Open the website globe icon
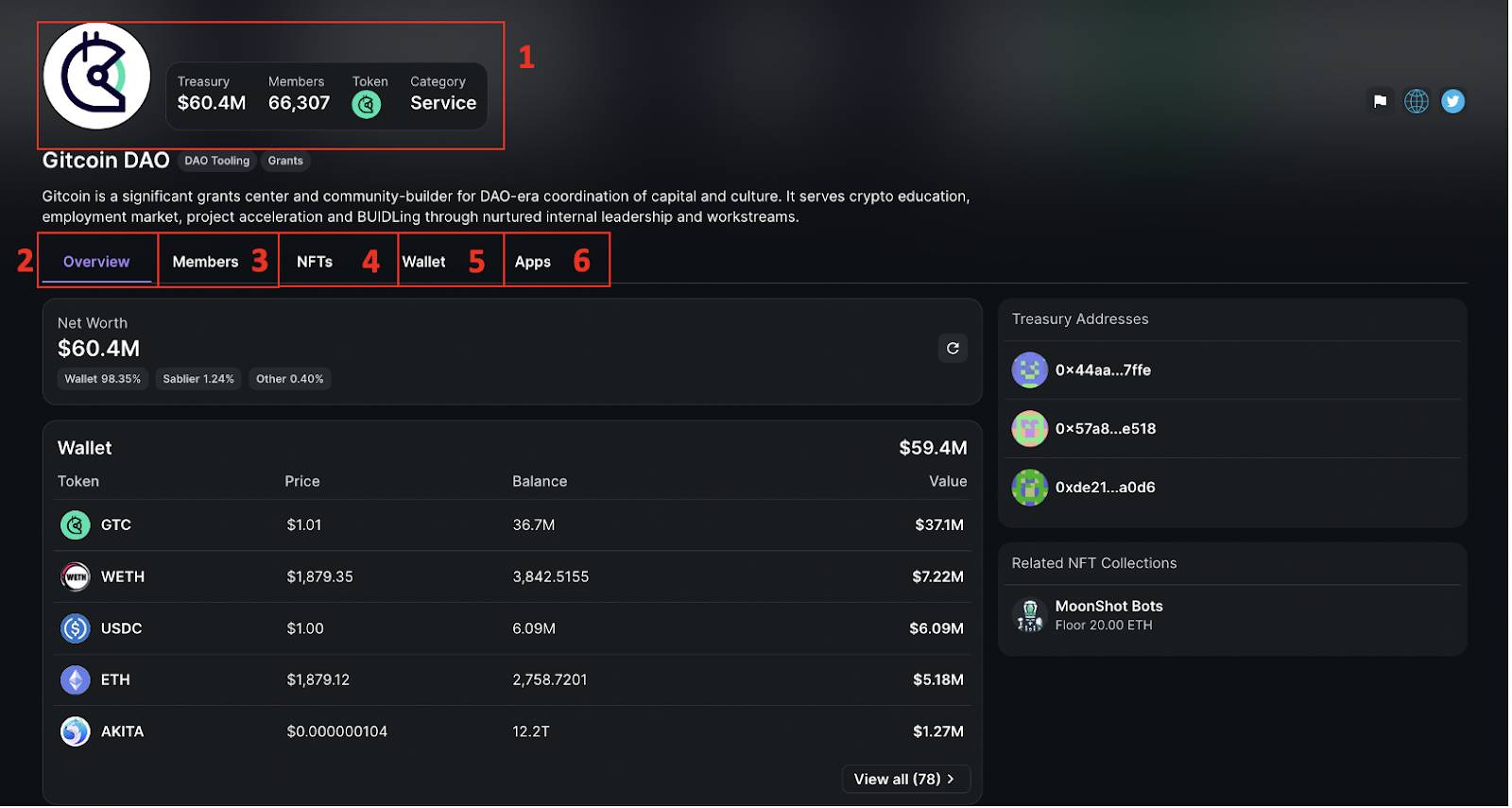The image size is (1512, 808). tap(1417, 101)
